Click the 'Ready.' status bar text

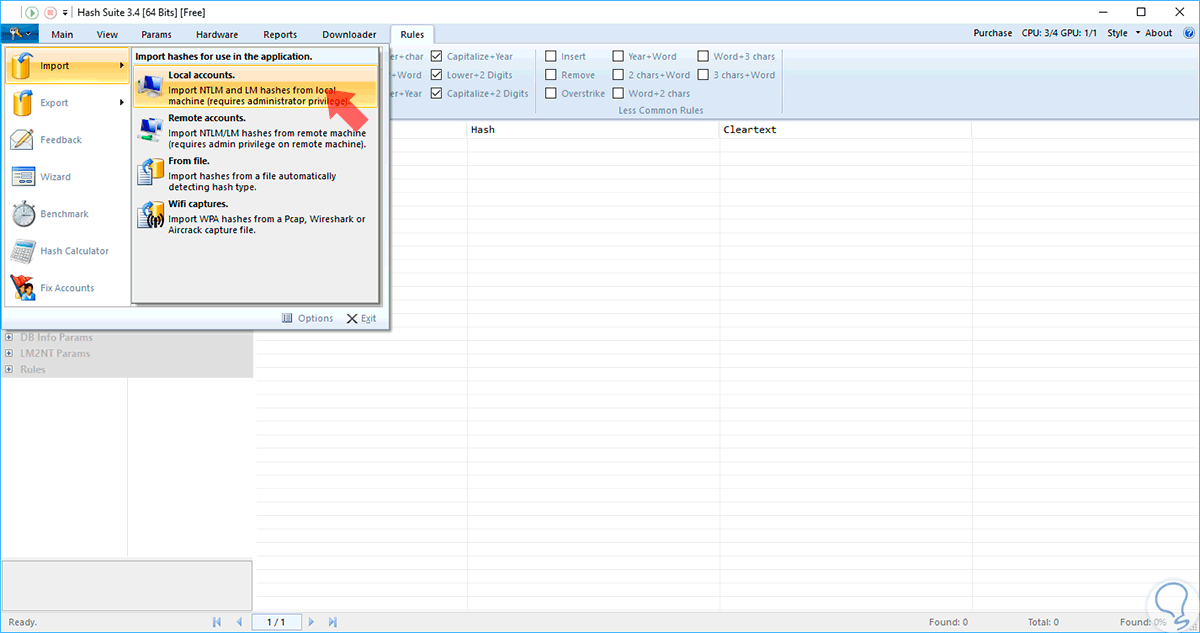[22, 622]
